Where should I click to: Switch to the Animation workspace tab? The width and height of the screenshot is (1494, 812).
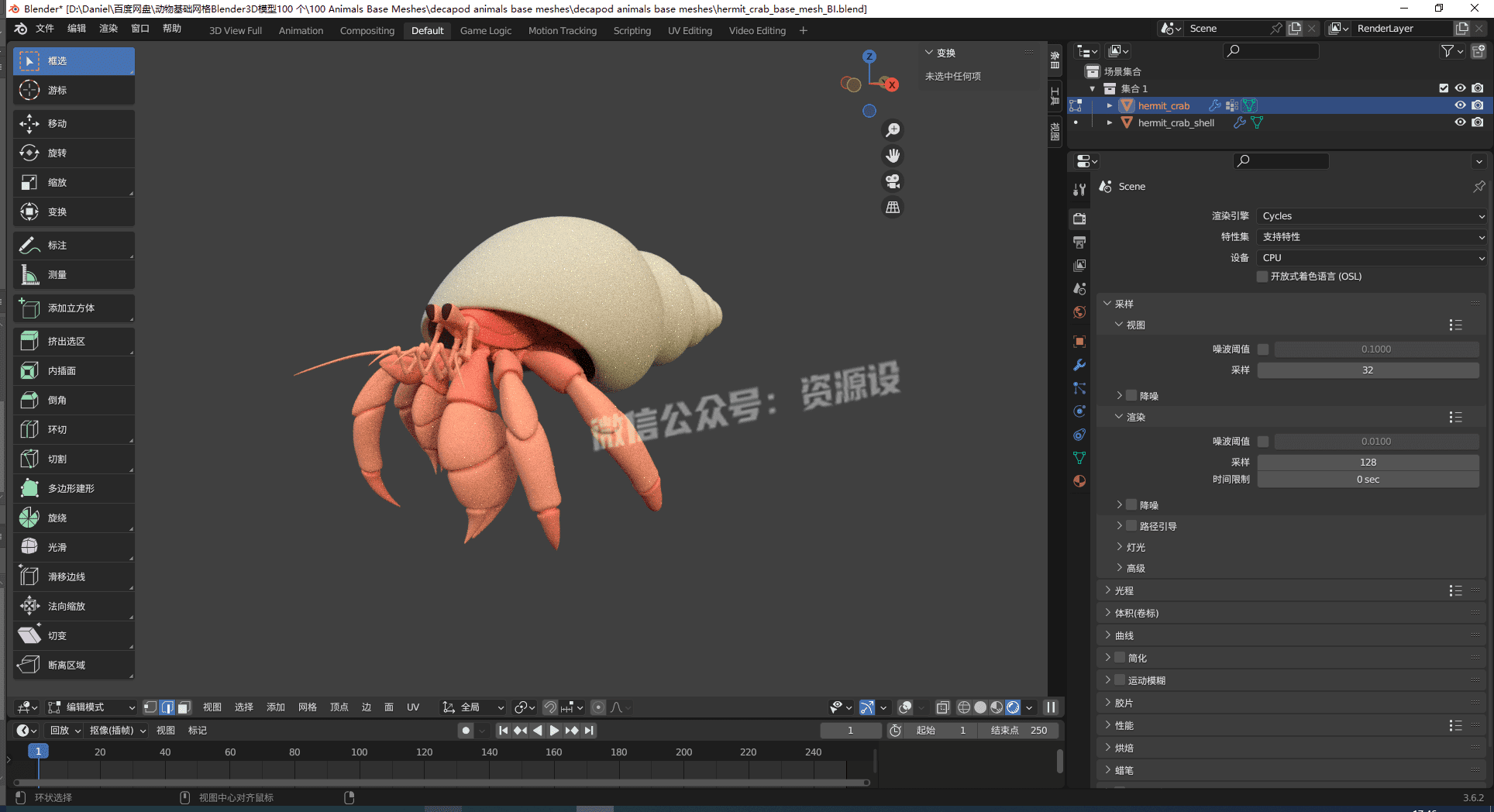coord(301,31)
